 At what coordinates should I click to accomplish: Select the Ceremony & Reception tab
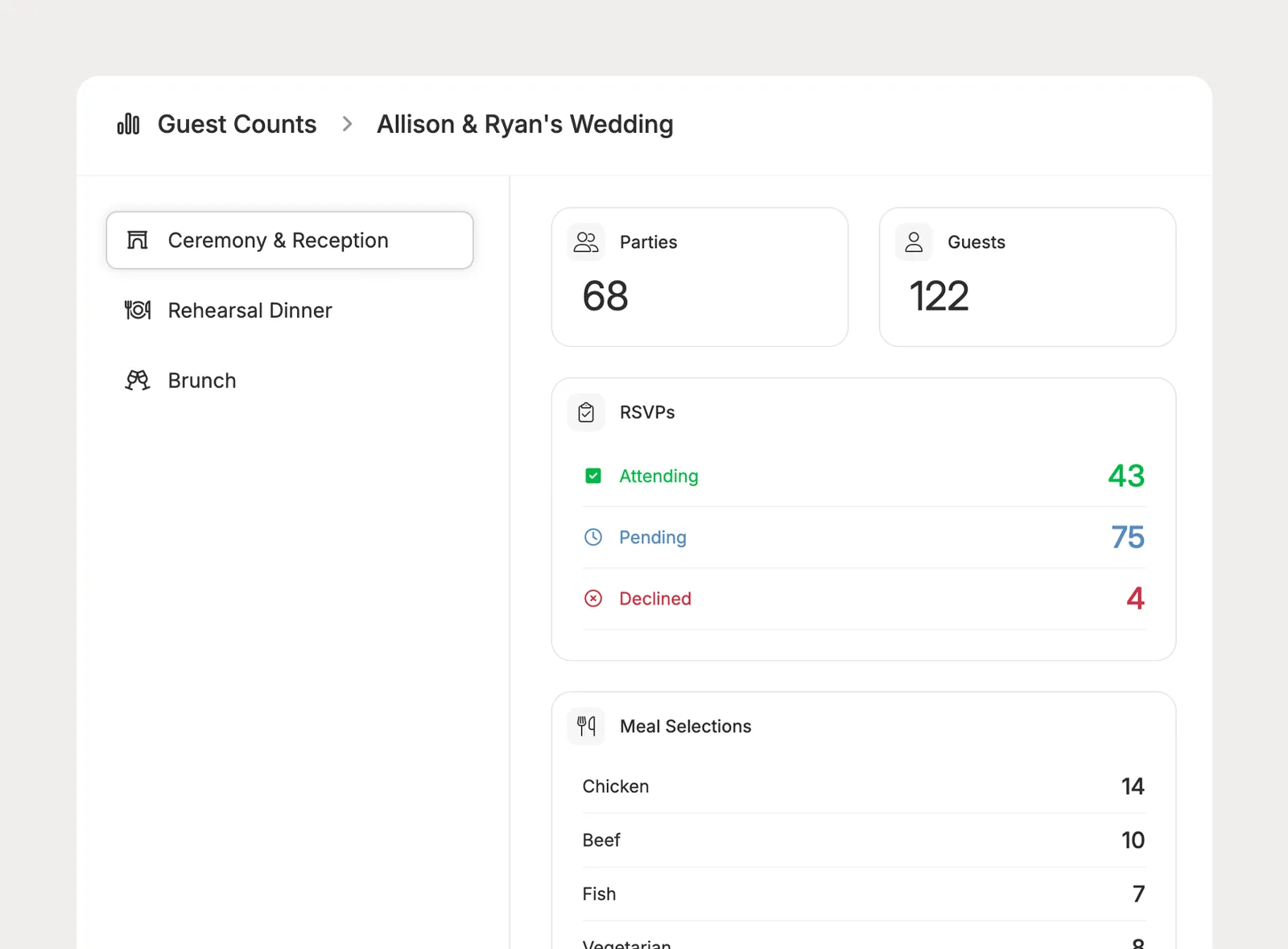point(290,240)
